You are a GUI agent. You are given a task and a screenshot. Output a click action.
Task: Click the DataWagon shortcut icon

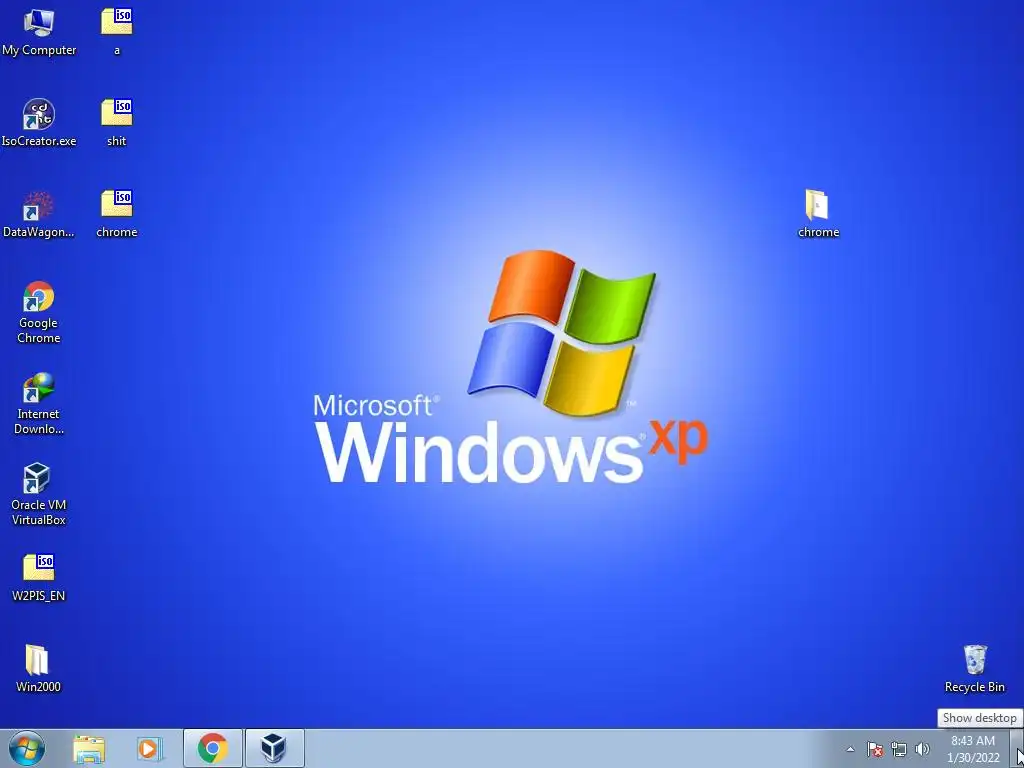pyautogui.click(x=39, y=214)
